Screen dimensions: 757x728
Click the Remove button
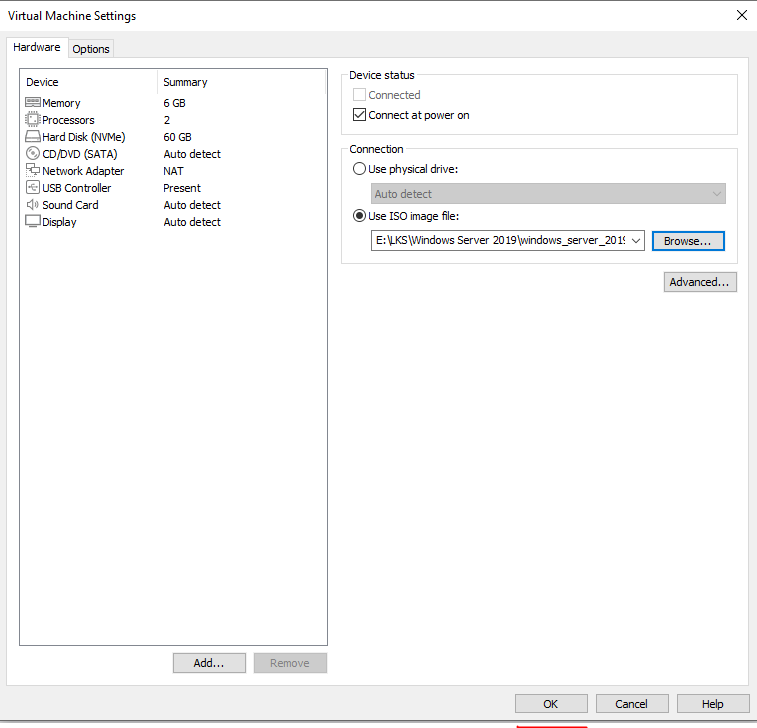(290, 663)
